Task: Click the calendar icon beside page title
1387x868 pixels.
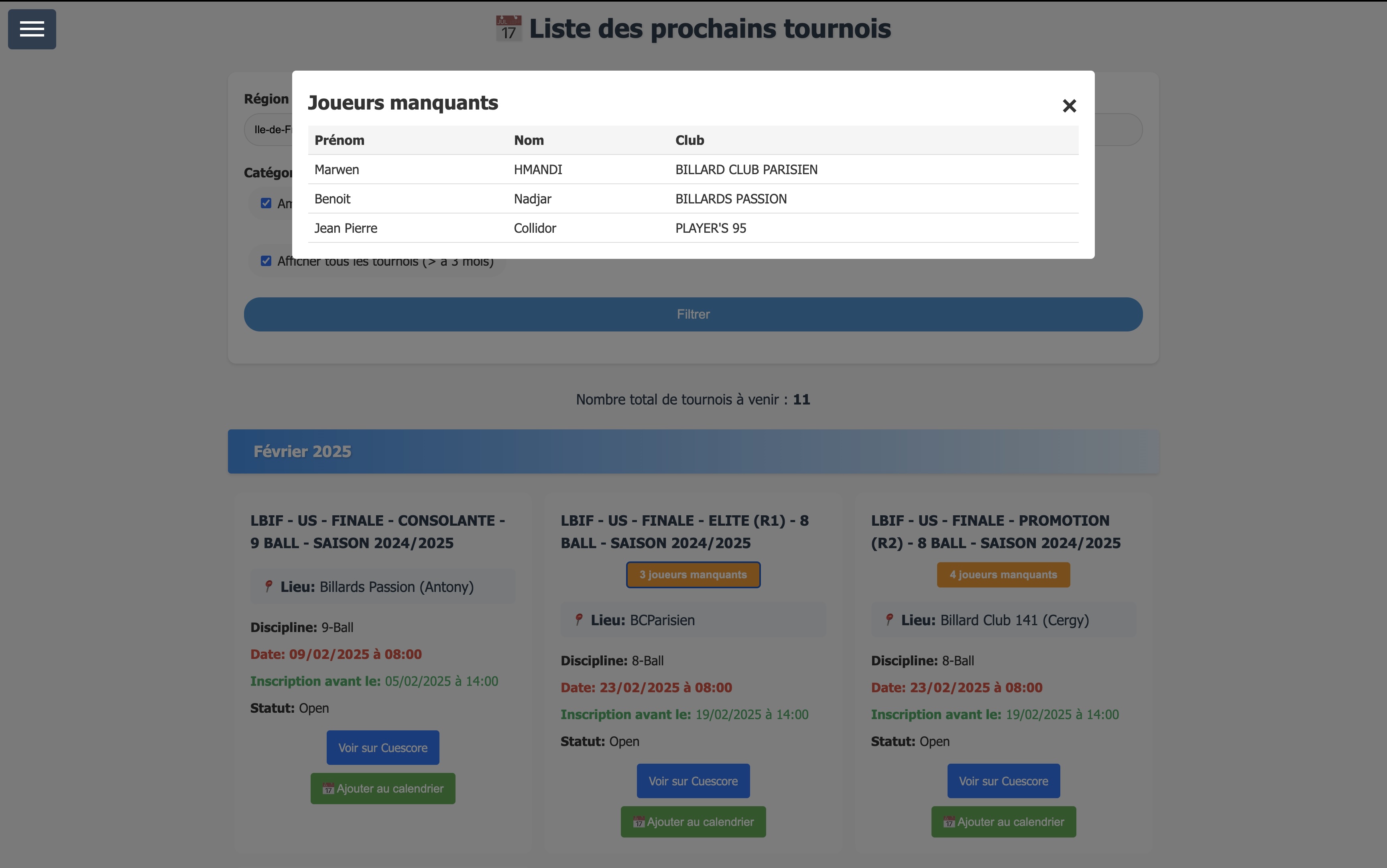Action: tap(508, 29)
